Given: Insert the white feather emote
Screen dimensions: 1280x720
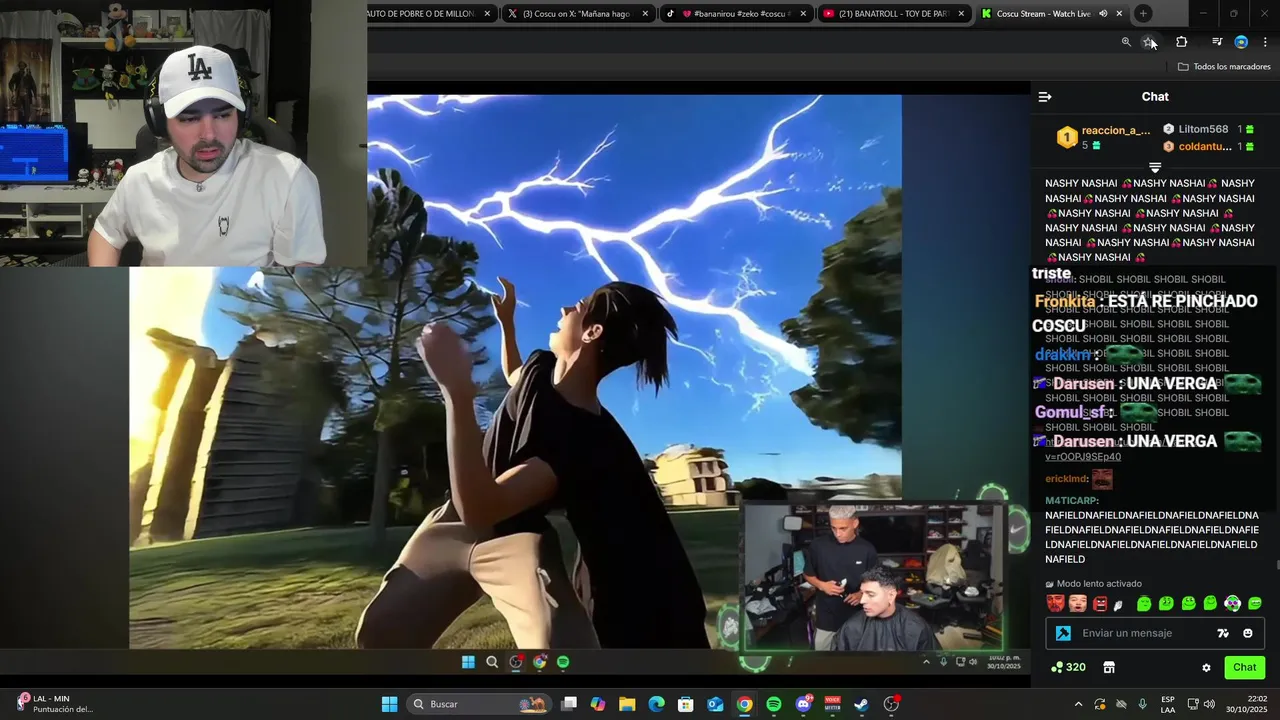Looking at the screenshot, I should [x=1119, y=604].
